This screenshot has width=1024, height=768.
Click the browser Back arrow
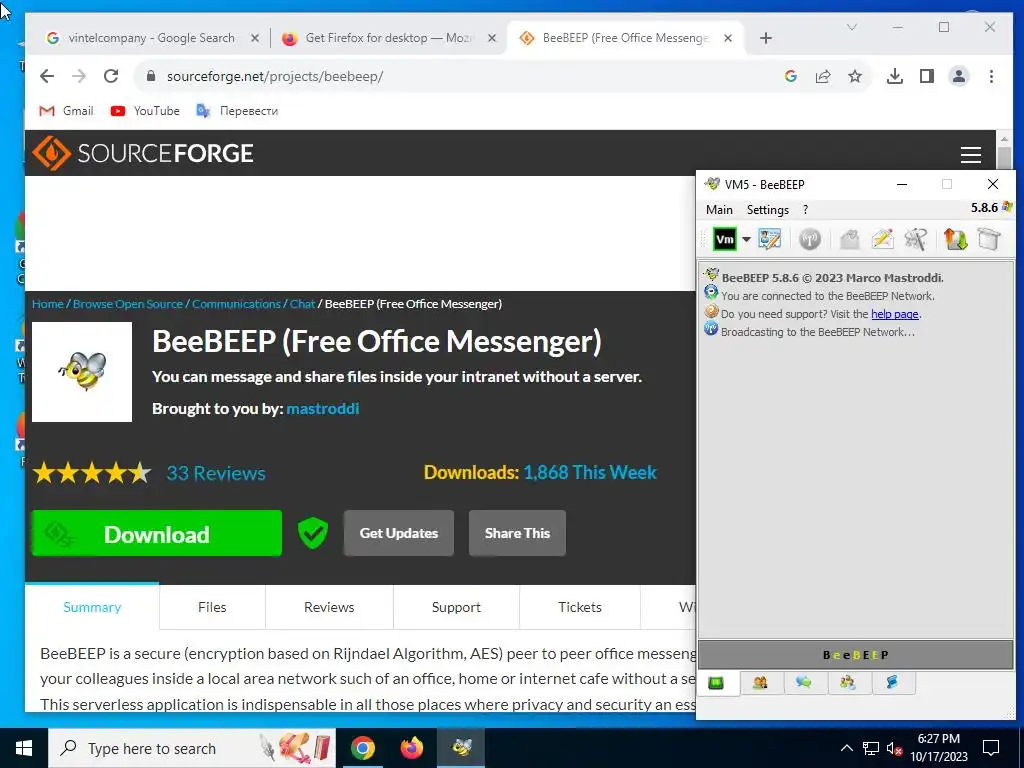click(47, 76)
